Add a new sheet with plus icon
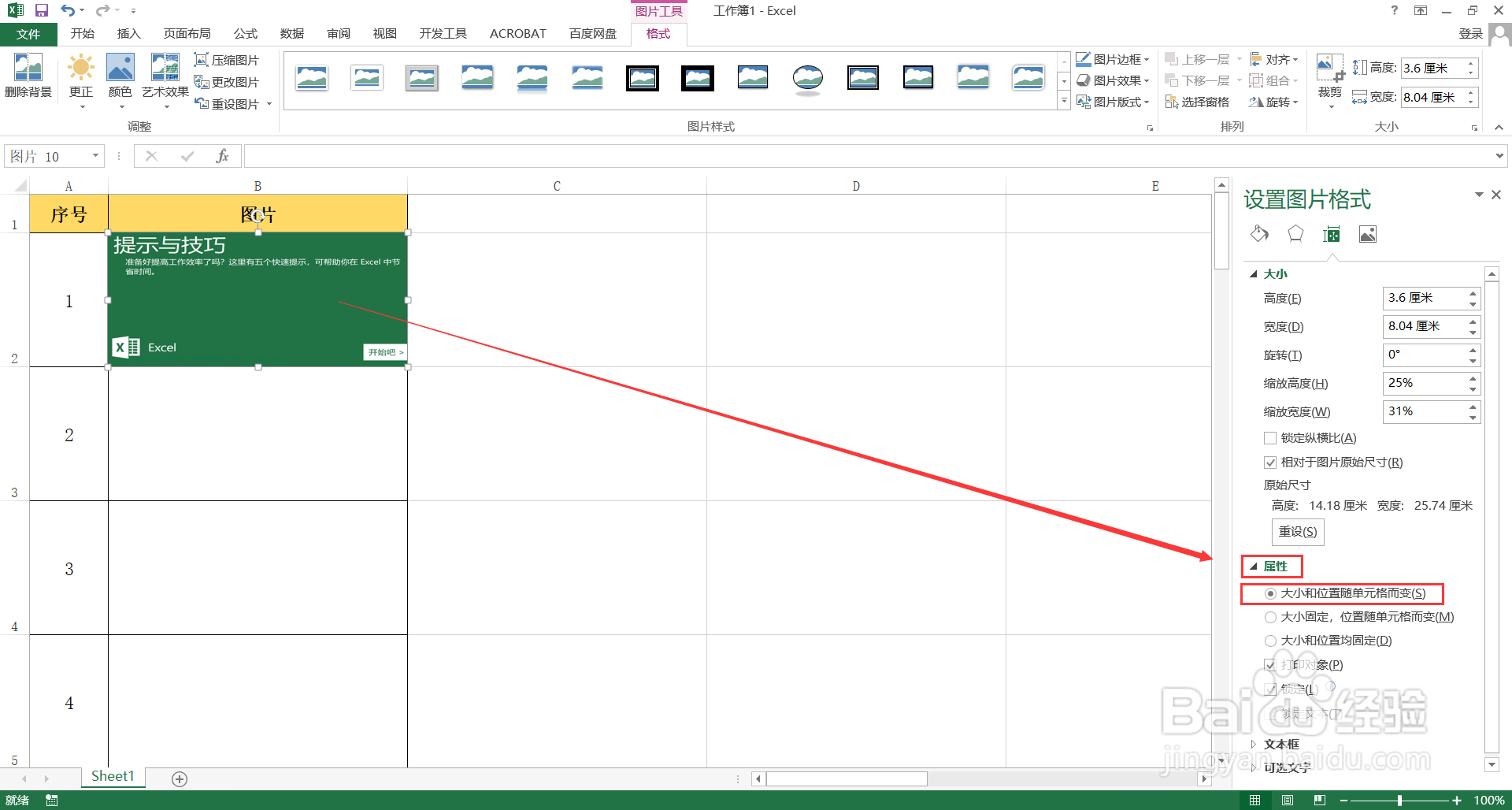The height and width of the screenshot is (810, 1512). click(180, 778)
